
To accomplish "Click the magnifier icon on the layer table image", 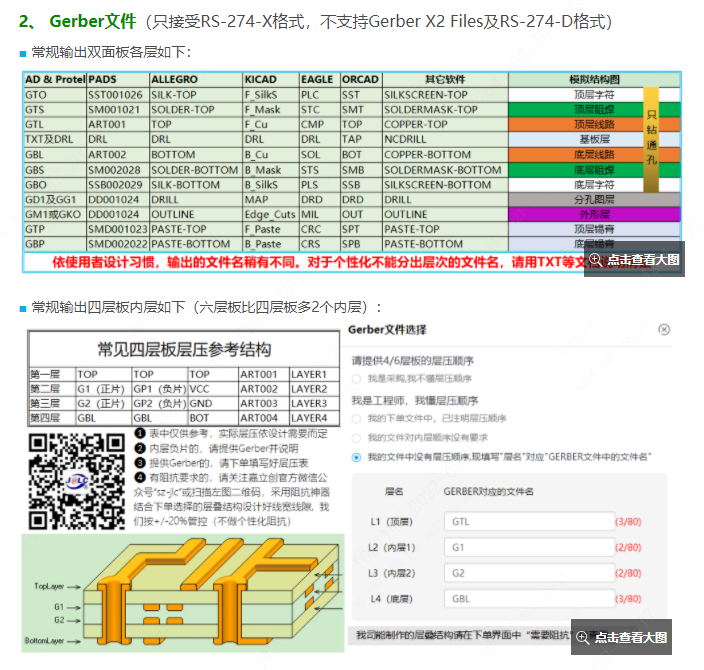I will 596,259.
